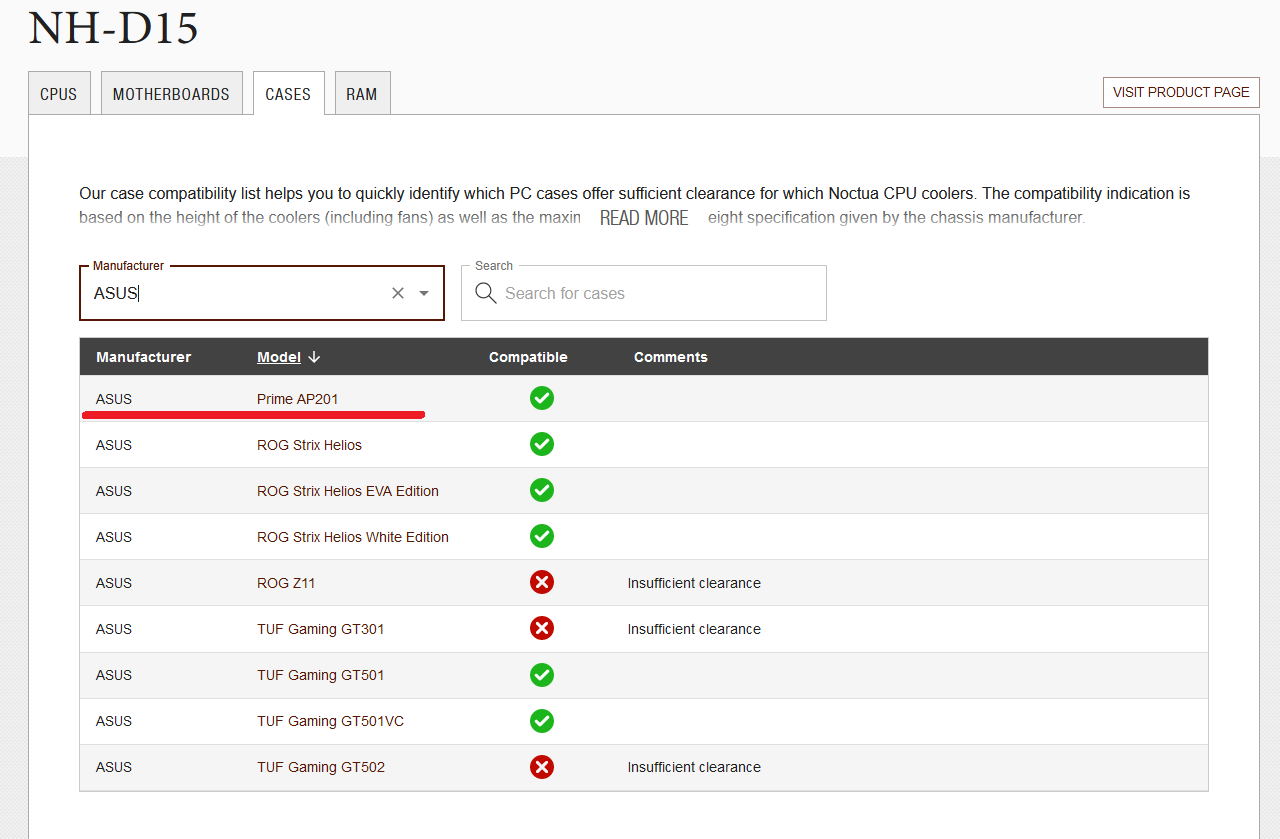
Task: Click Insufficient clearance comment for GT301
Action: pyautogui.click(x=694, y=629)
